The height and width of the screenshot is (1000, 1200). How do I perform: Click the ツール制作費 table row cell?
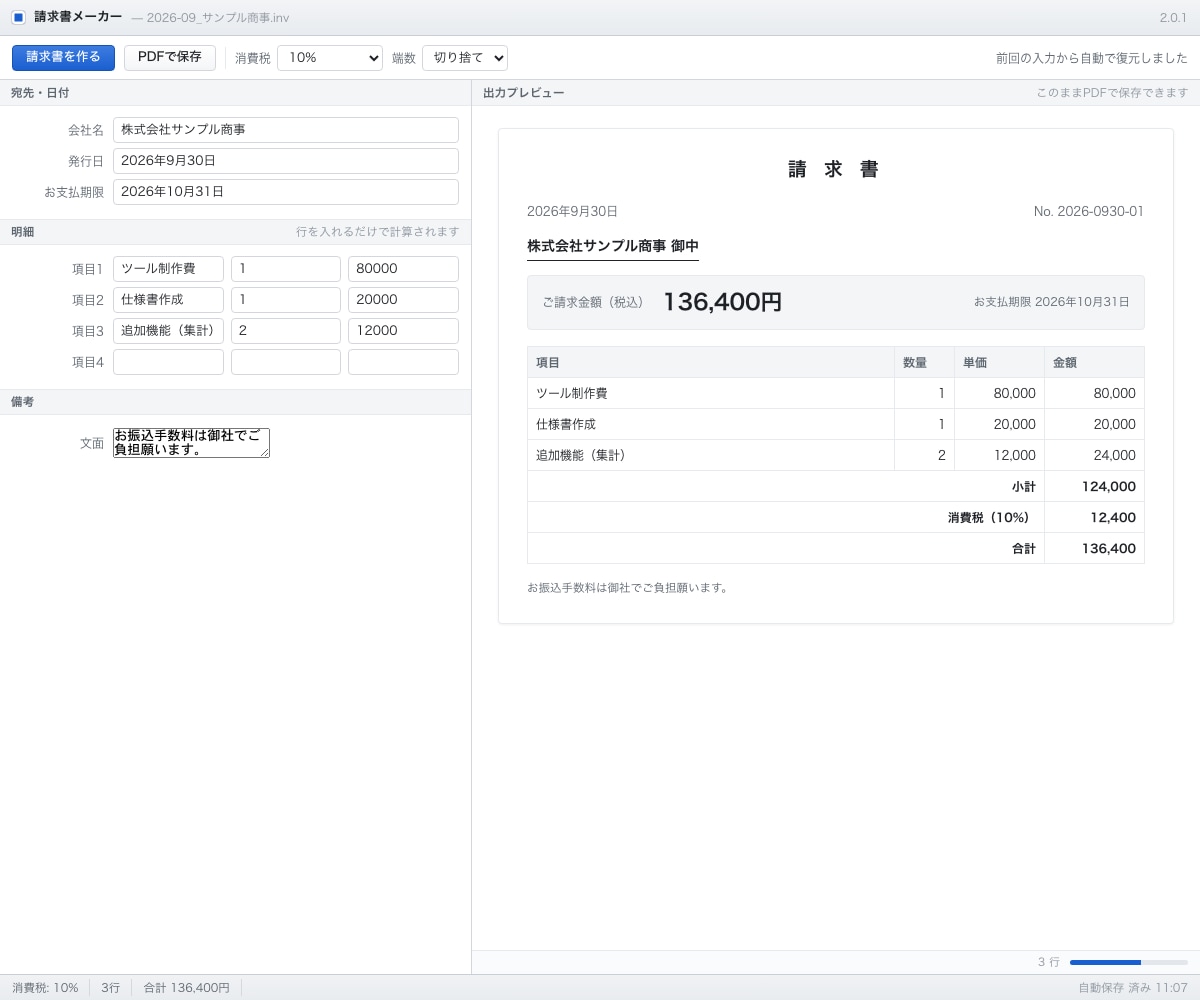click(x=711, y=394)
